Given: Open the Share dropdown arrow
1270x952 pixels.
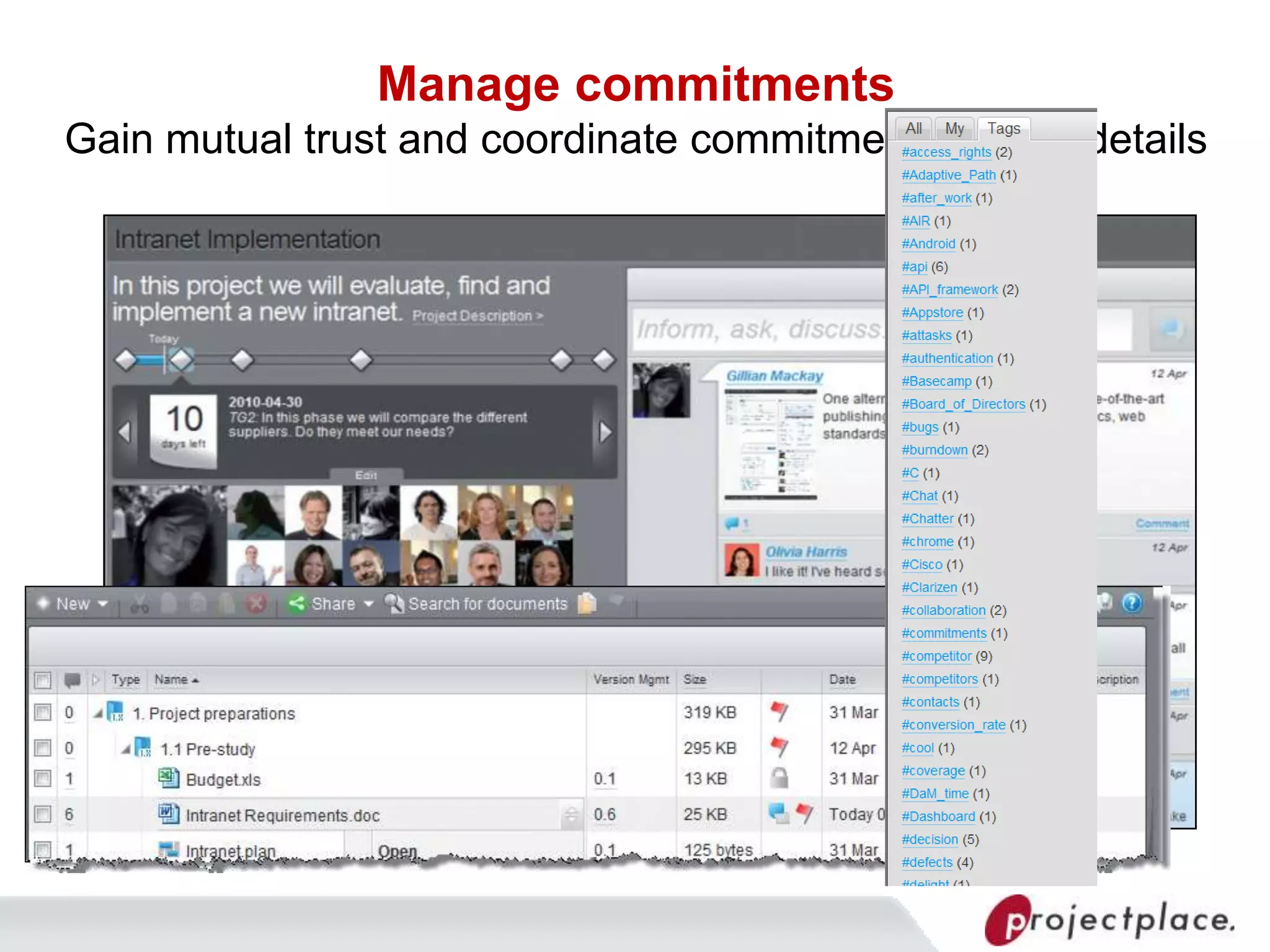Looking at the screenshot, I should (369, 604).
